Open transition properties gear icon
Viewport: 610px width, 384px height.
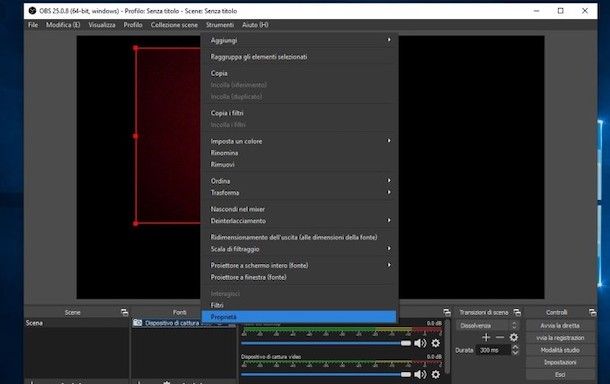(x=514, y=337)
